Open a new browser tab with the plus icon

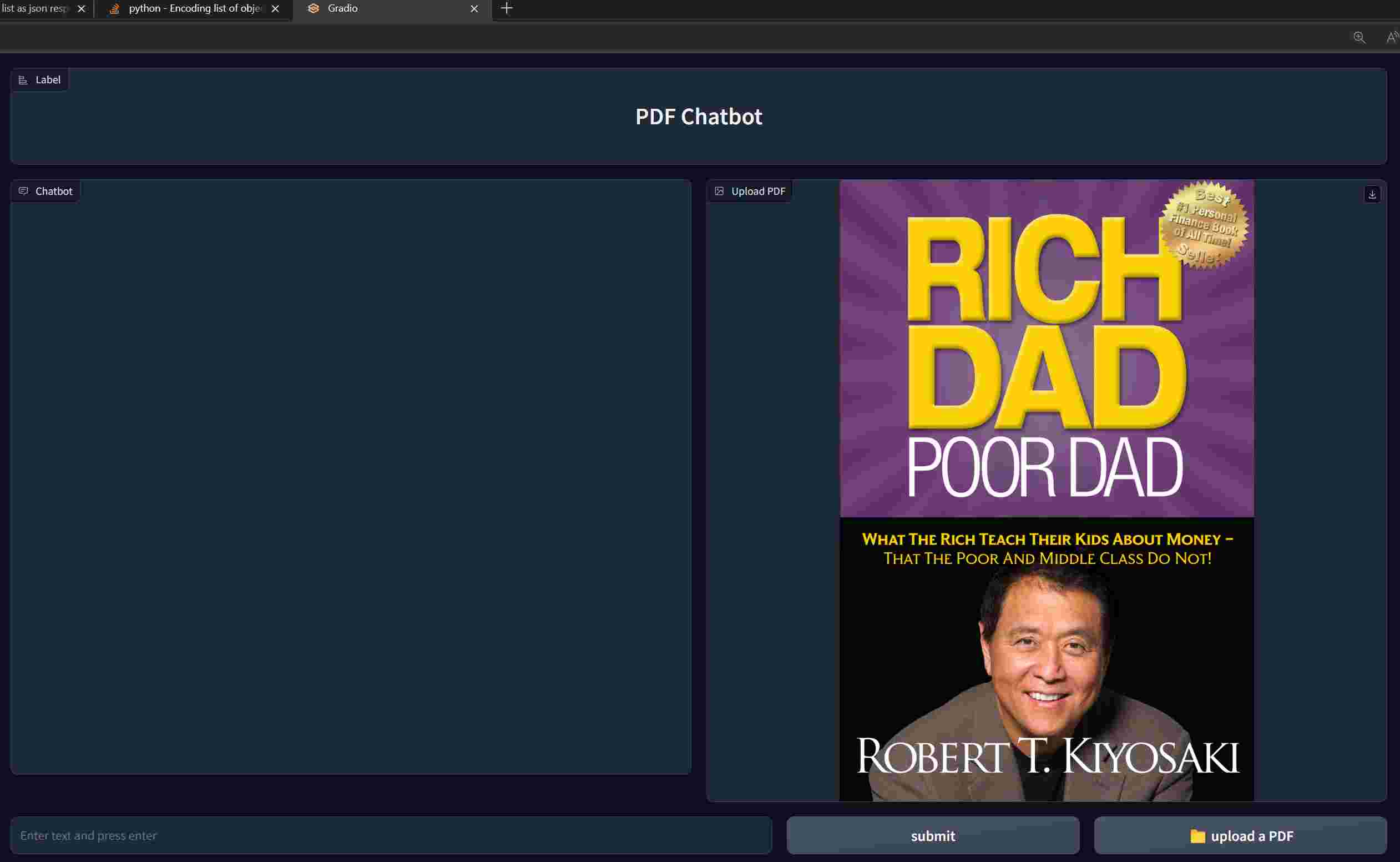(x=507, y=8)
